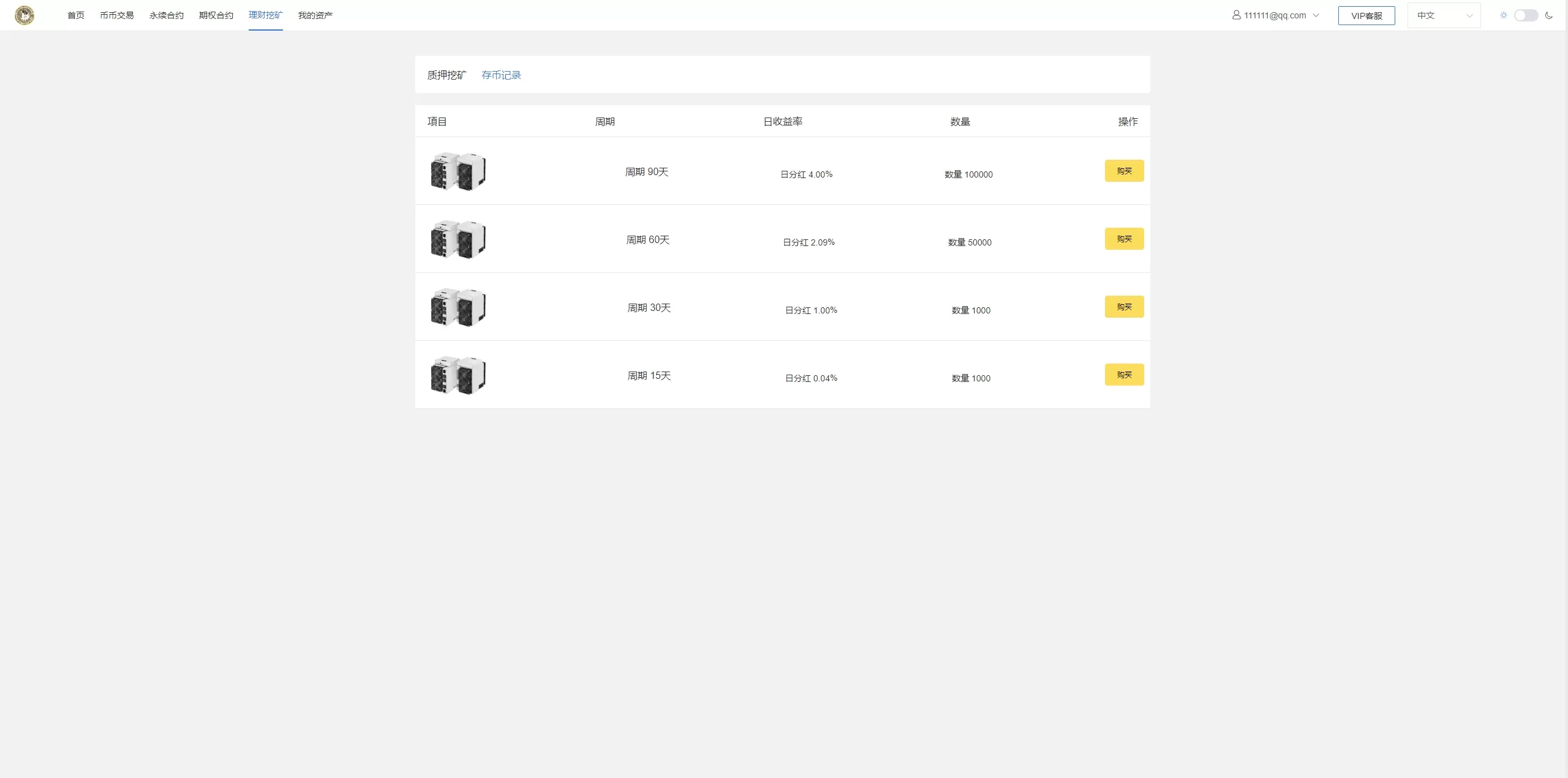The image size is (1568, 778).
Task: Click the 60-day mining machine image
Action: 458,239
